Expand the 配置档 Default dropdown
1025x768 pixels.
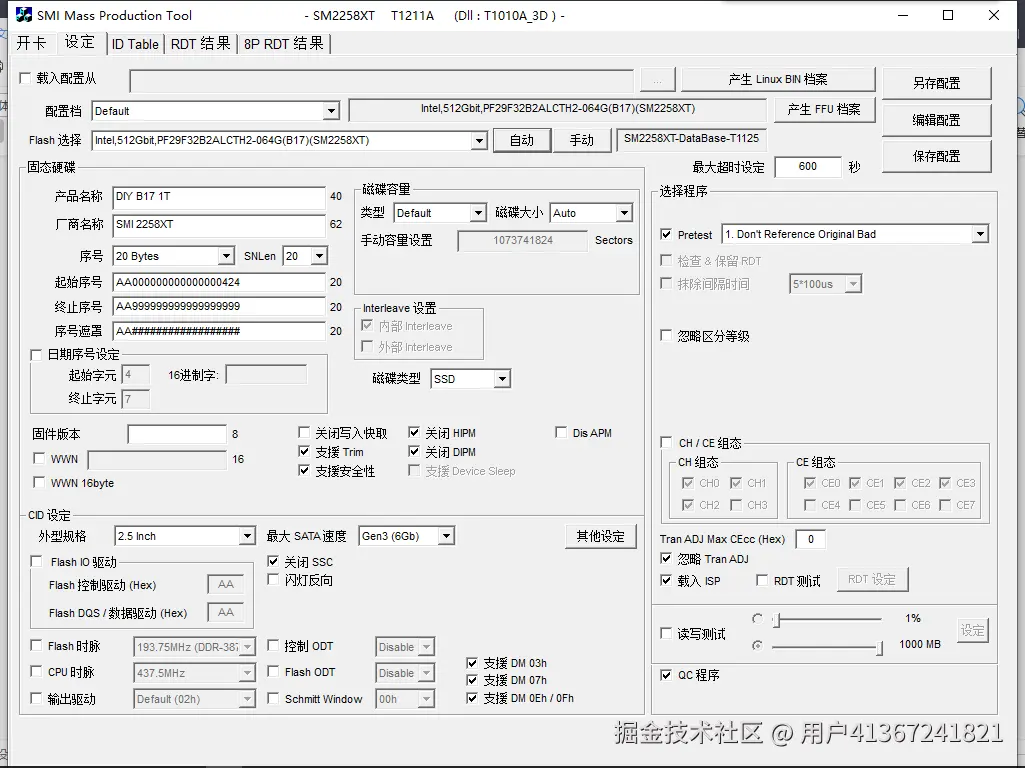coord(331,111)
